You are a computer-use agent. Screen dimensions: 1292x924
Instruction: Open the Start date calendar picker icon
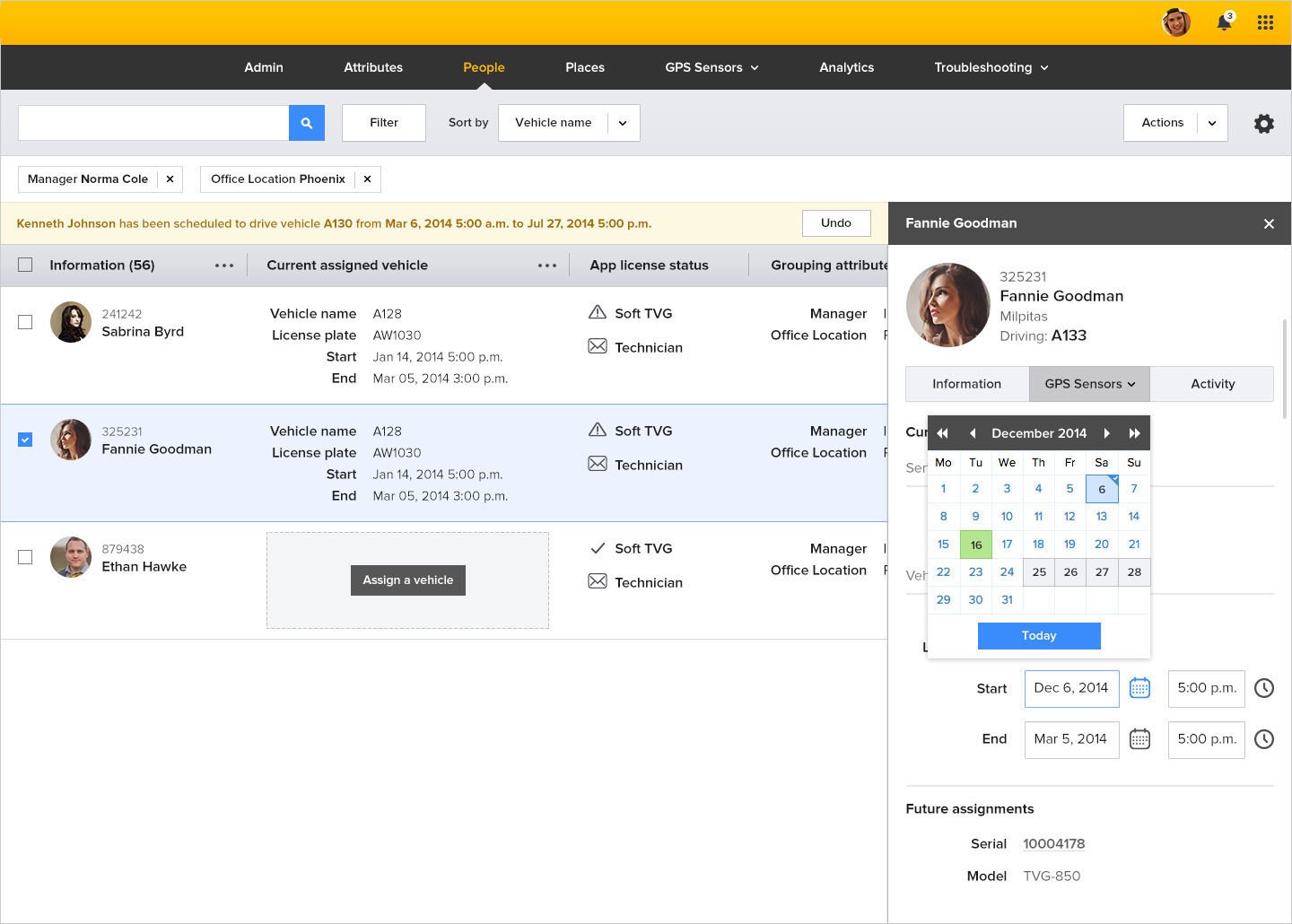[x=1139, y=688]
